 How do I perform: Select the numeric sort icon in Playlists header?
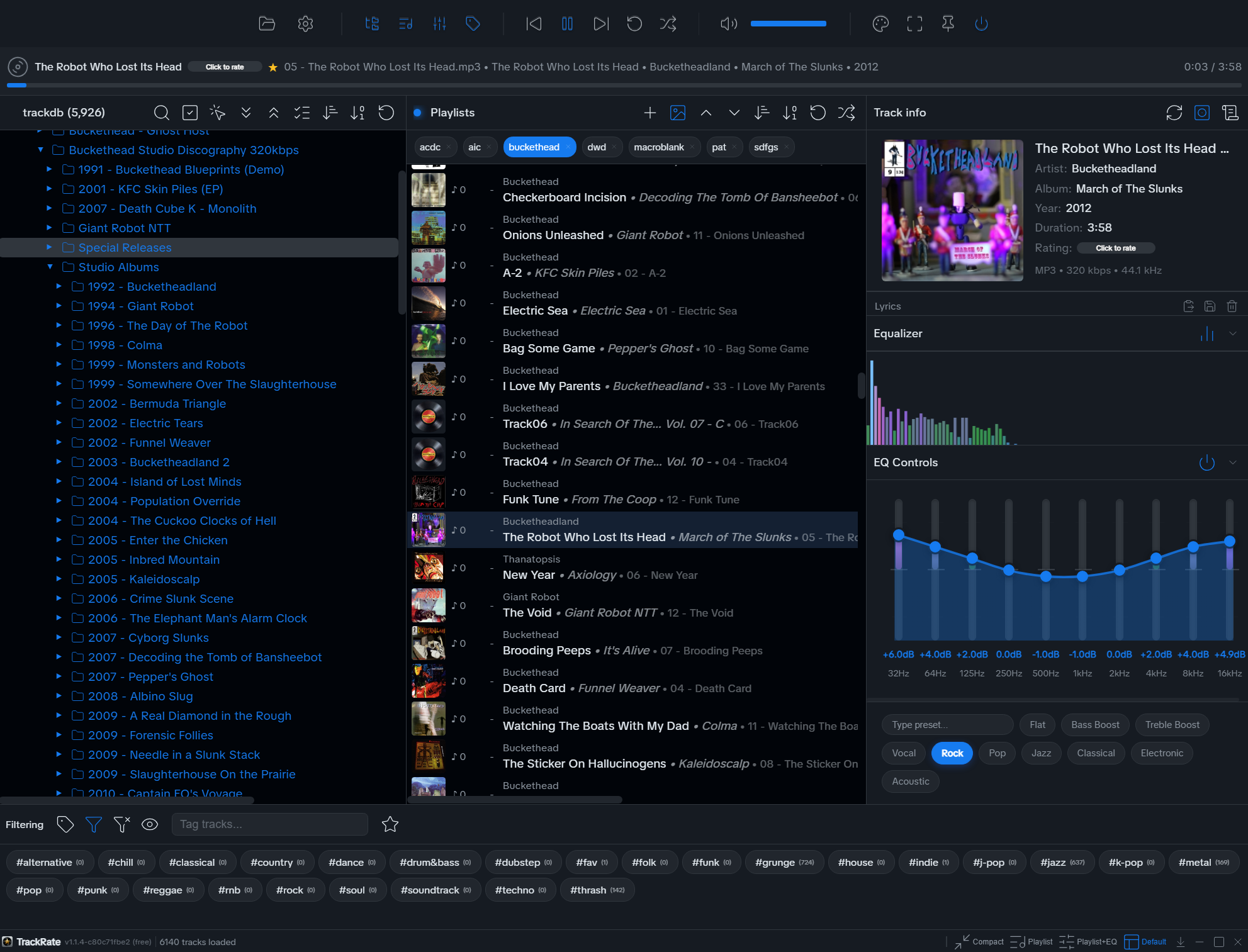789,113
